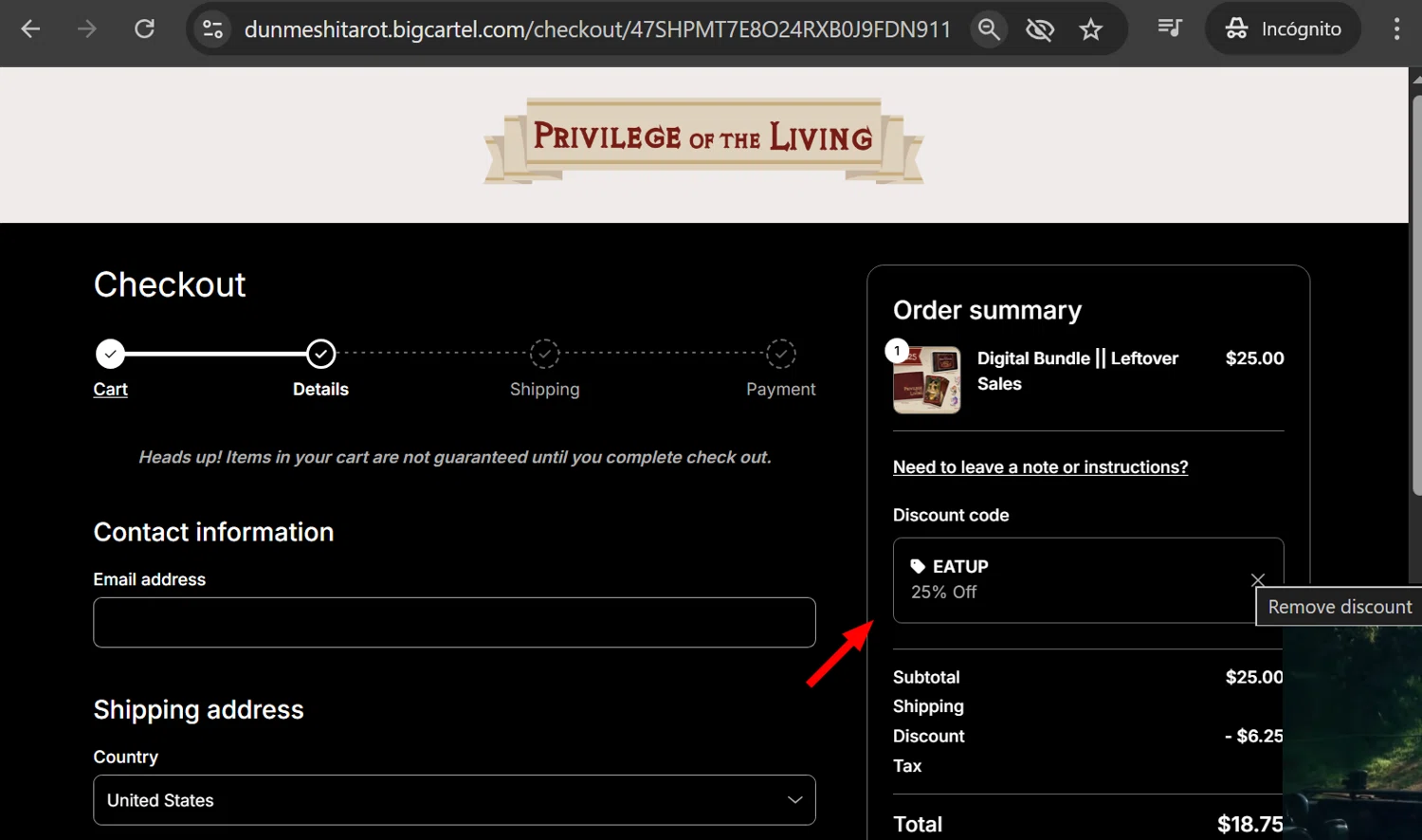Screen dimensions: 1422x840
Task: Remove the EATUP discount with the X
Action: (1258, 579)
